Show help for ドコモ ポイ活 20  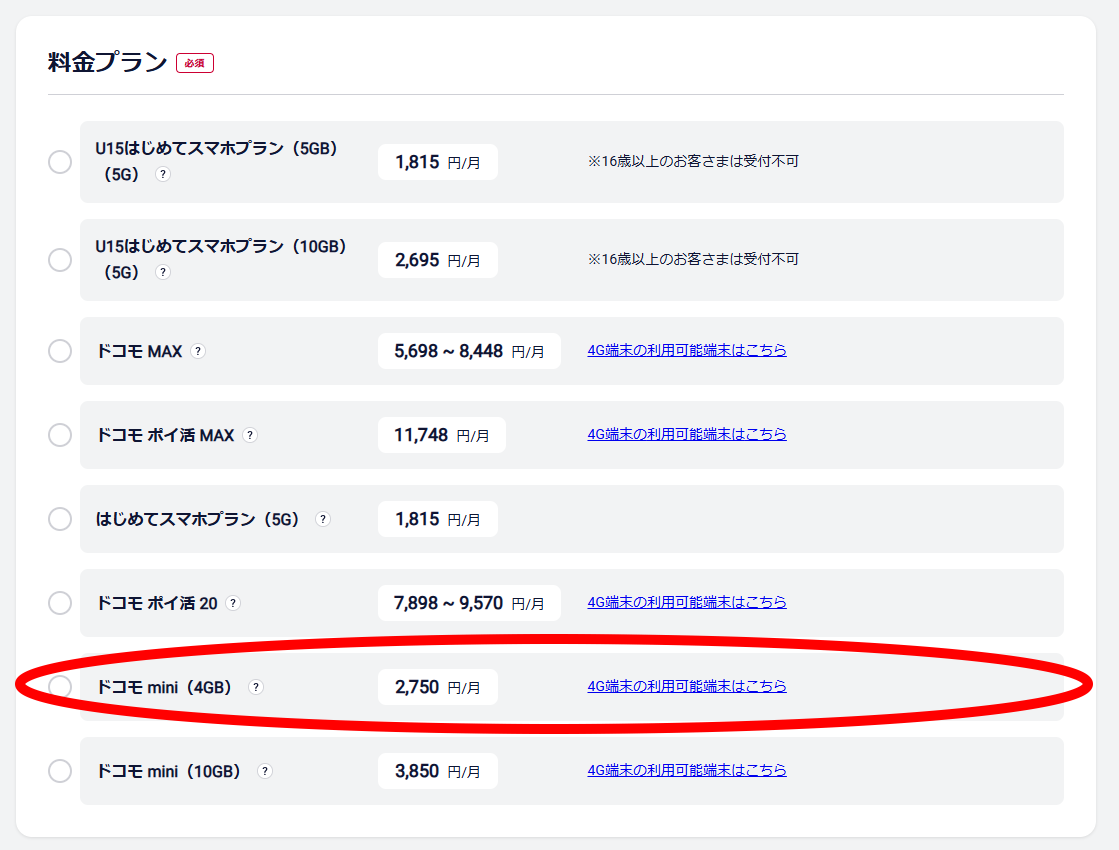233,603
